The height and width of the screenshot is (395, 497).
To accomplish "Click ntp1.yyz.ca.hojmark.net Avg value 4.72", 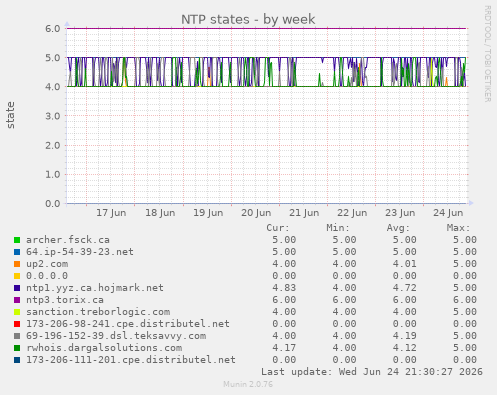I will 404,288.
